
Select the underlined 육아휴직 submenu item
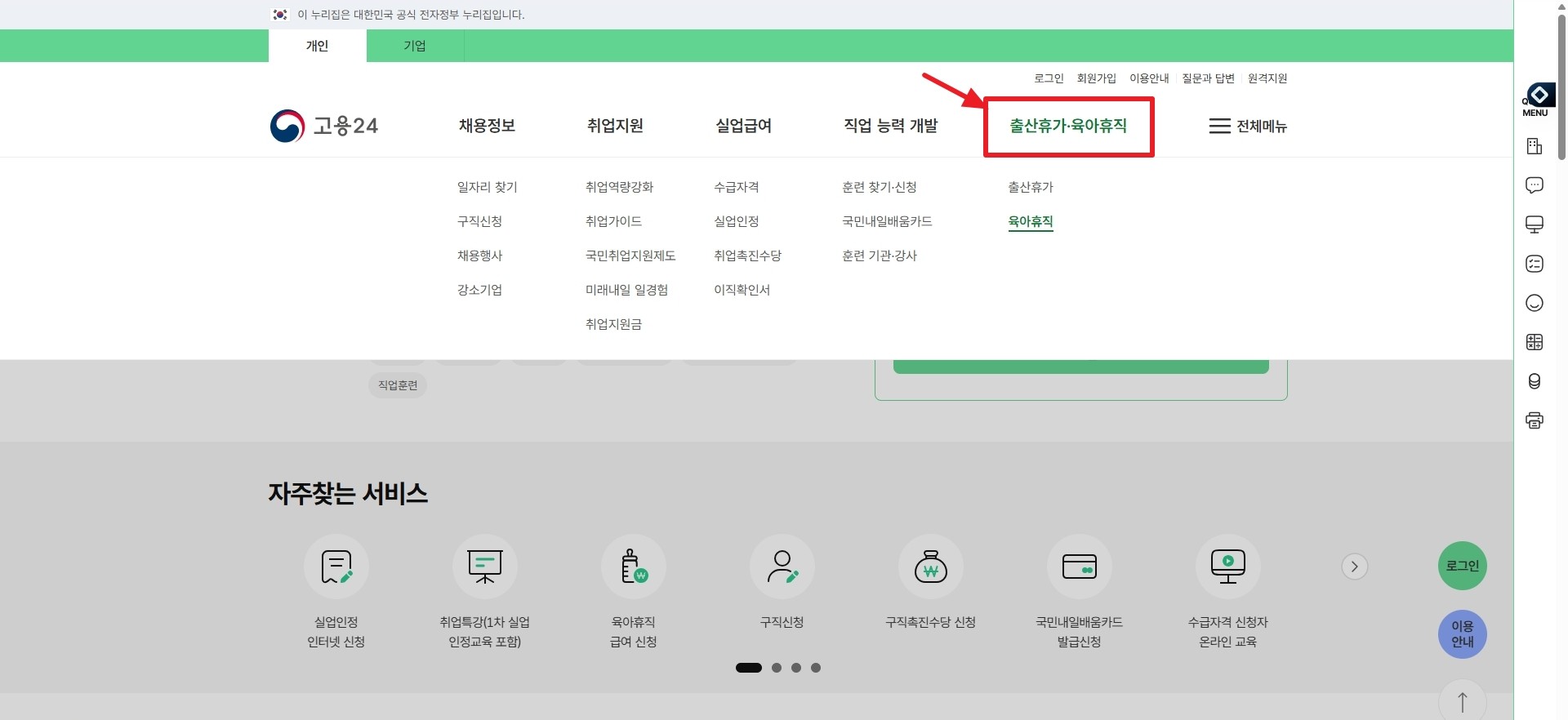[1031, 221]
